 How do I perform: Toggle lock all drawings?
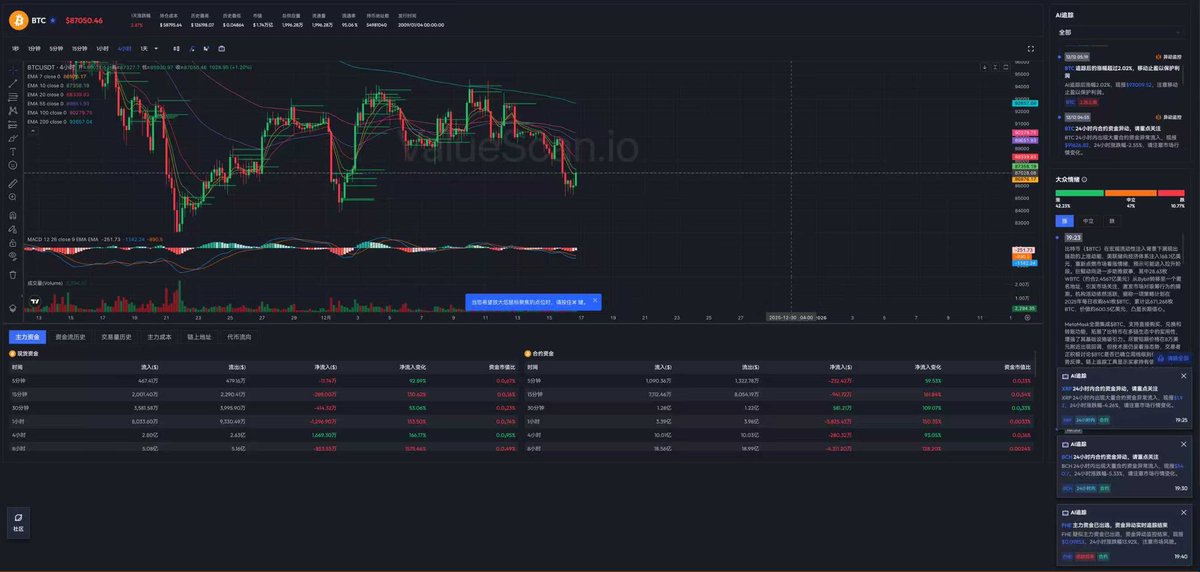(13, 243)
